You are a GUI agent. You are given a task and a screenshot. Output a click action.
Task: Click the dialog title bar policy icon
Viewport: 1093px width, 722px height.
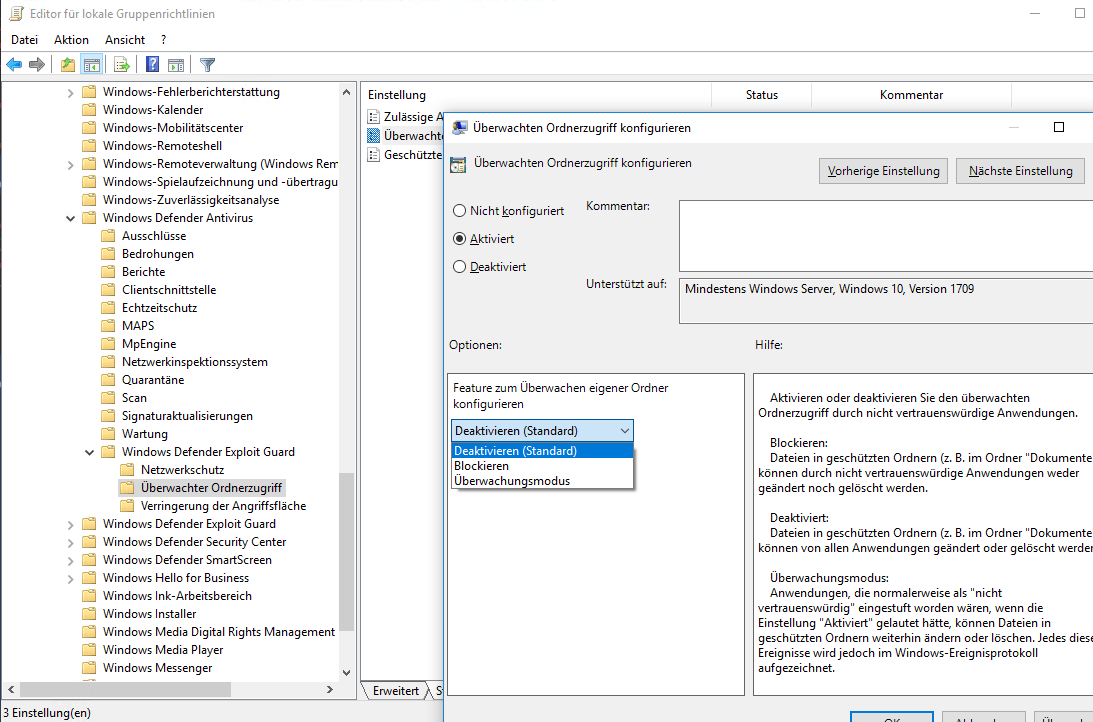[459, 128]
